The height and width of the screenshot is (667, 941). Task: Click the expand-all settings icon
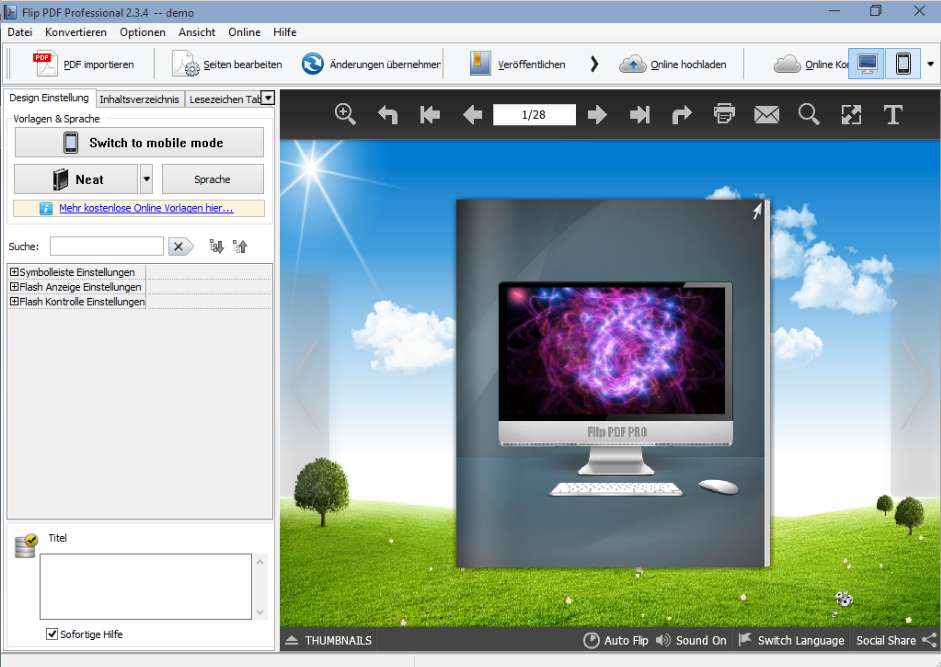coord(217,246)
